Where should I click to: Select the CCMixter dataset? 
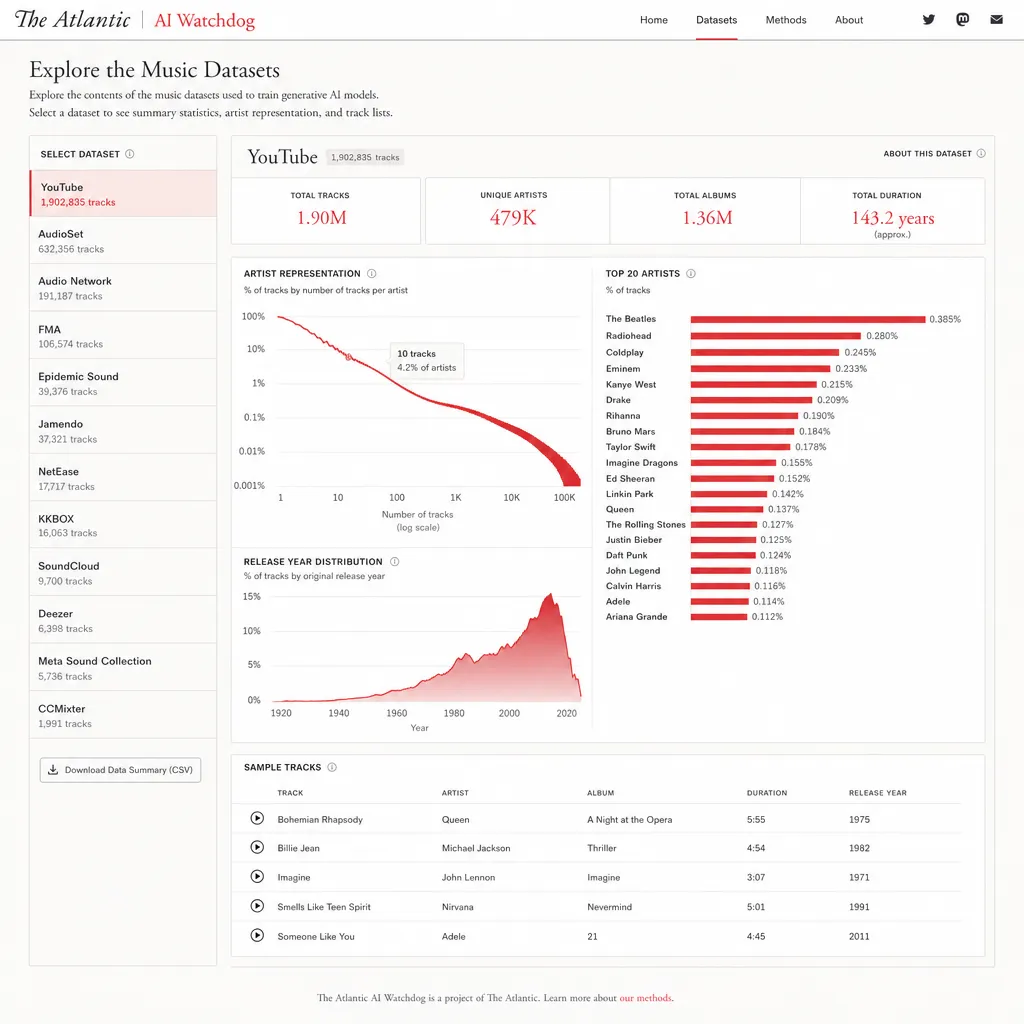point(123,716)
